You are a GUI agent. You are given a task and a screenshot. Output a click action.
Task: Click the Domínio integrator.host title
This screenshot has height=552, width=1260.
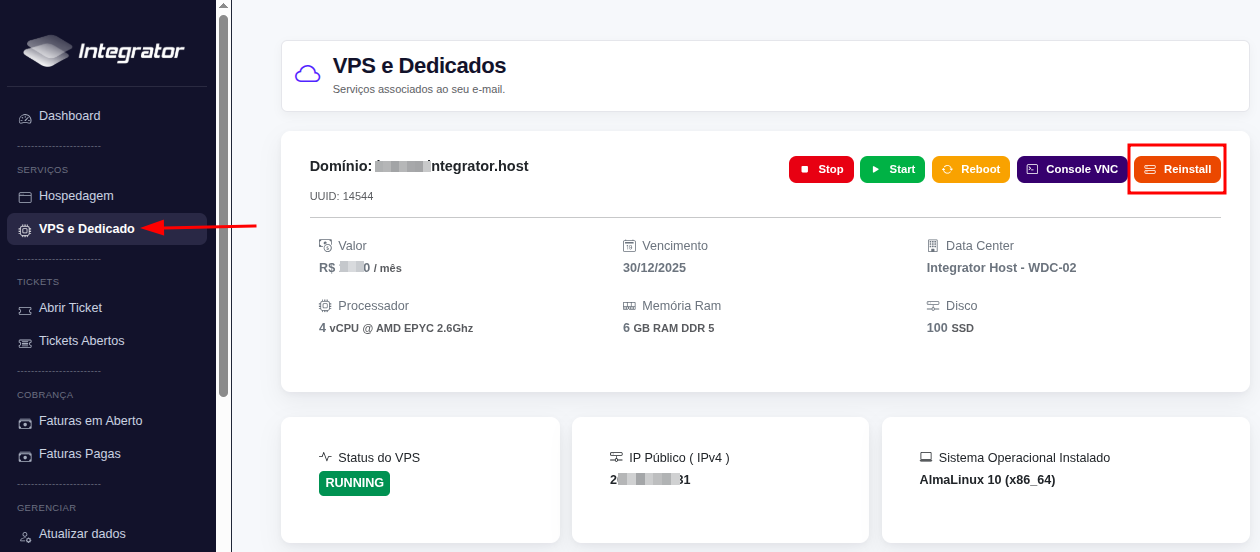[x=419, y=166]
